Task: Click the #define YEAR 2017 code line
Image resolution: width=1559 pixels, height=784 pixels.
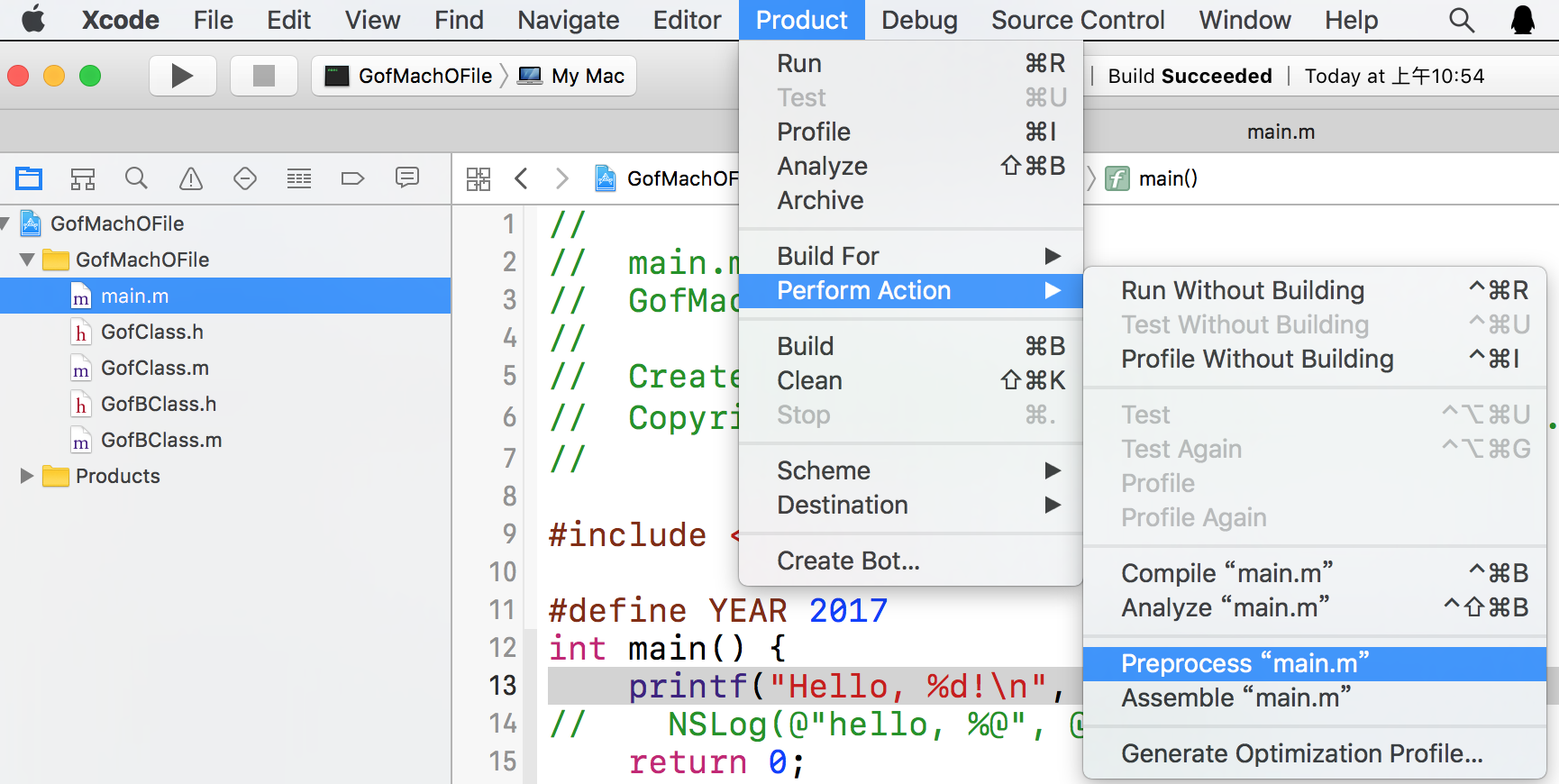Action: click(718, 610)
